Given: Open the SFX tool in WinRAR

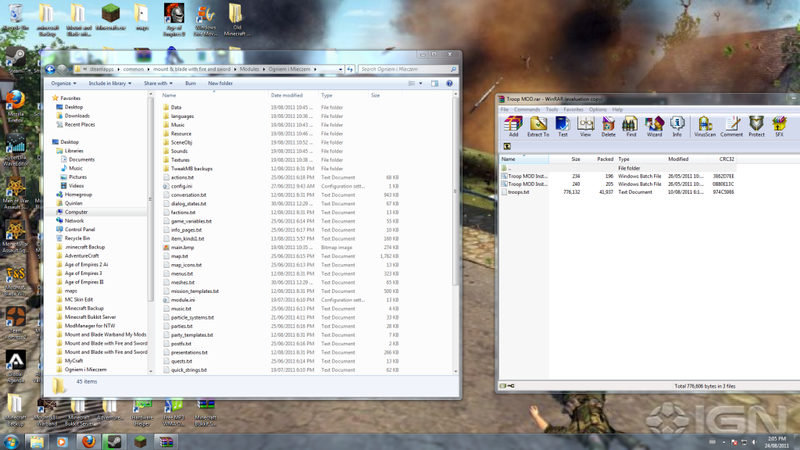Looking at the screenshot, I should pyautogui.click(x=779, y=126).
